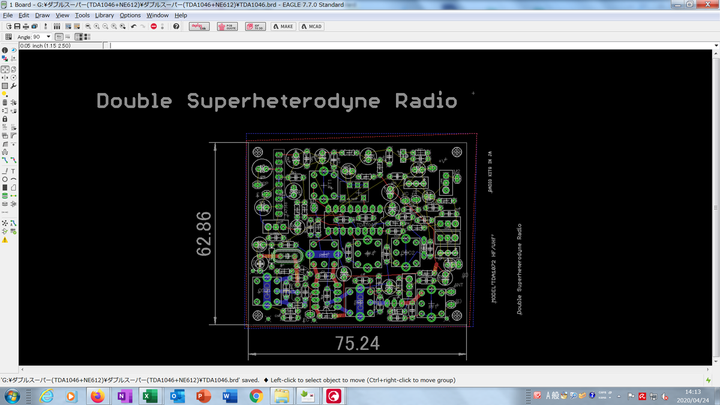
Task: Open Help with the question mark icon
Action: coord(176,26)
